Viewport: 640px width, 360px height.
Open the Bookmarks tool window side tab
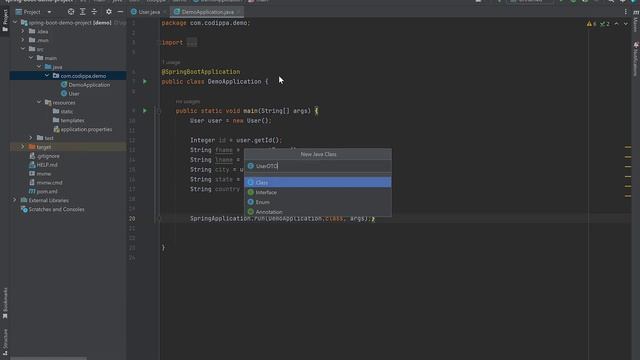[5, 303]
